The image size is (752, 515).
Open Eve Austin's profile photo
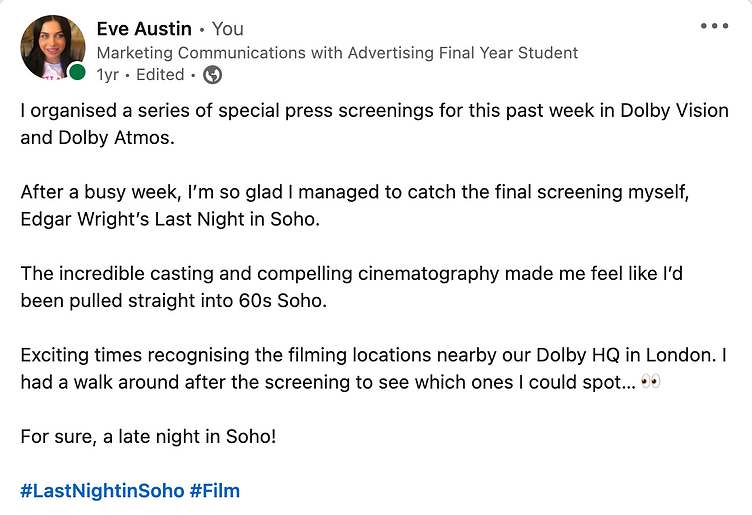point(52,47)
